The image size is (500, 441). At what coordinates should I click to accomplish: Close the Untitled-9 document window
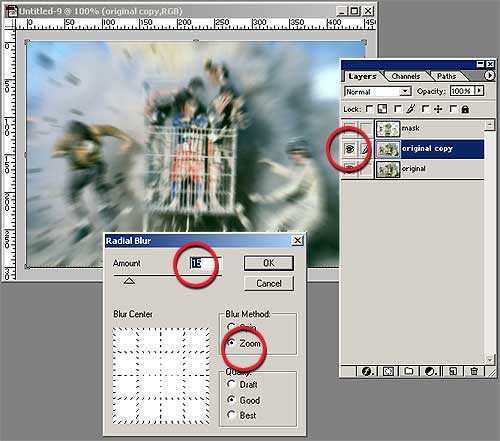tap(368, 11)
